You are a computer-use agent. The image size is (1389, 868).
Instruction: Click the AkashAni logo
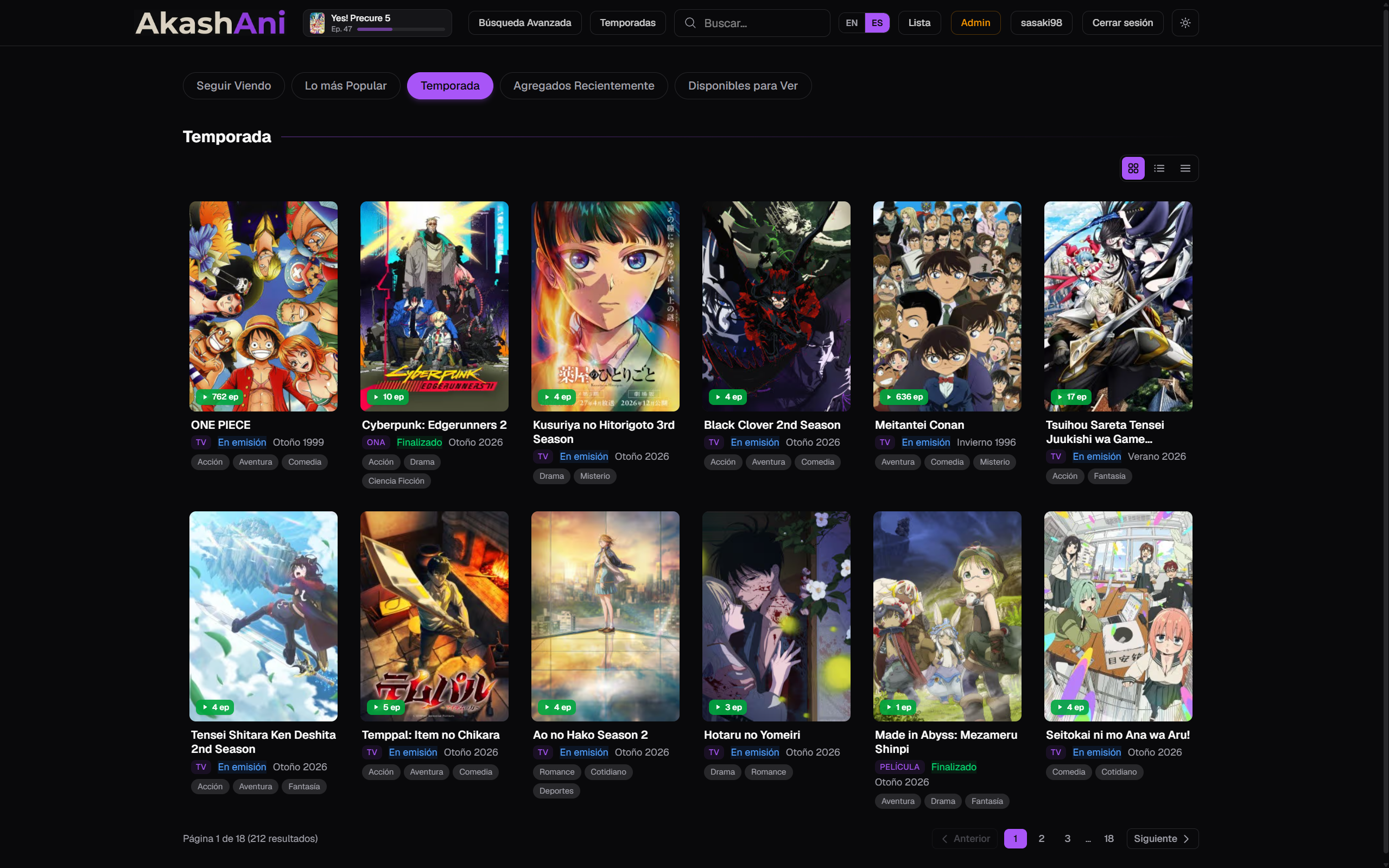210,23
